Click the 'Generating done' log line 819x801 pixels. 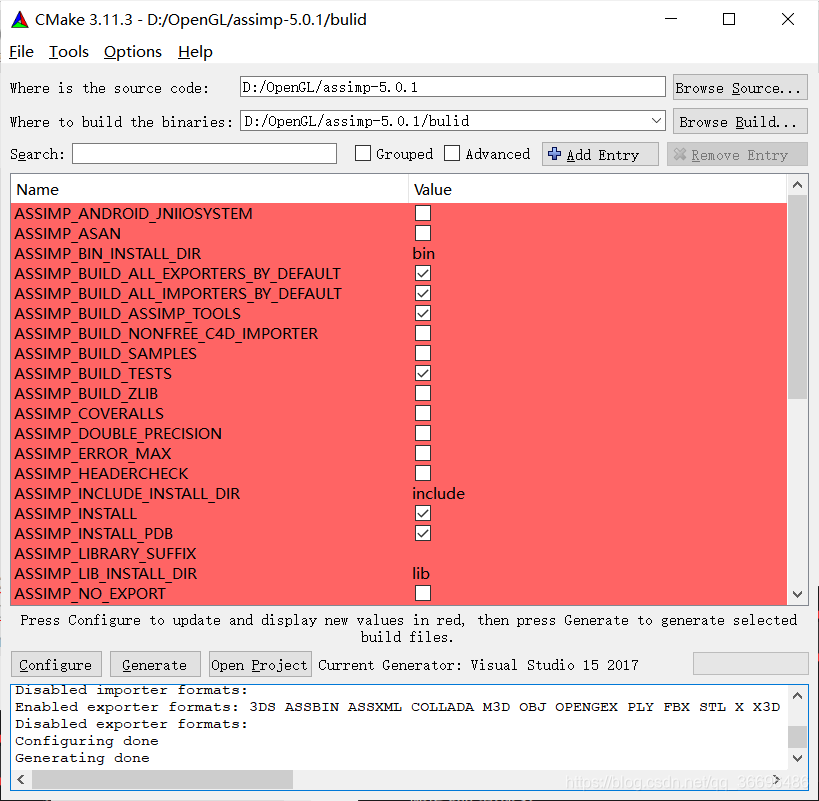tap(82, 758)
